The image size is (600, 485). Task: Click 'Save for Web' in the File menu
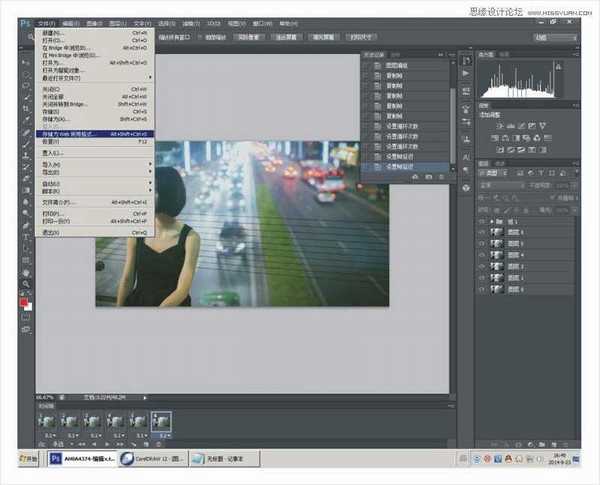[x=72, y=132]
